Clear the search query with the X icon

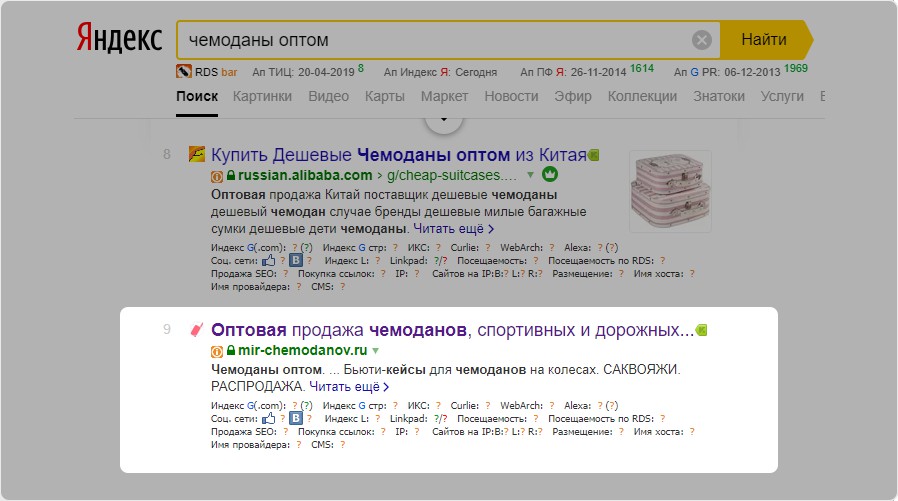[x=702, y=40]
